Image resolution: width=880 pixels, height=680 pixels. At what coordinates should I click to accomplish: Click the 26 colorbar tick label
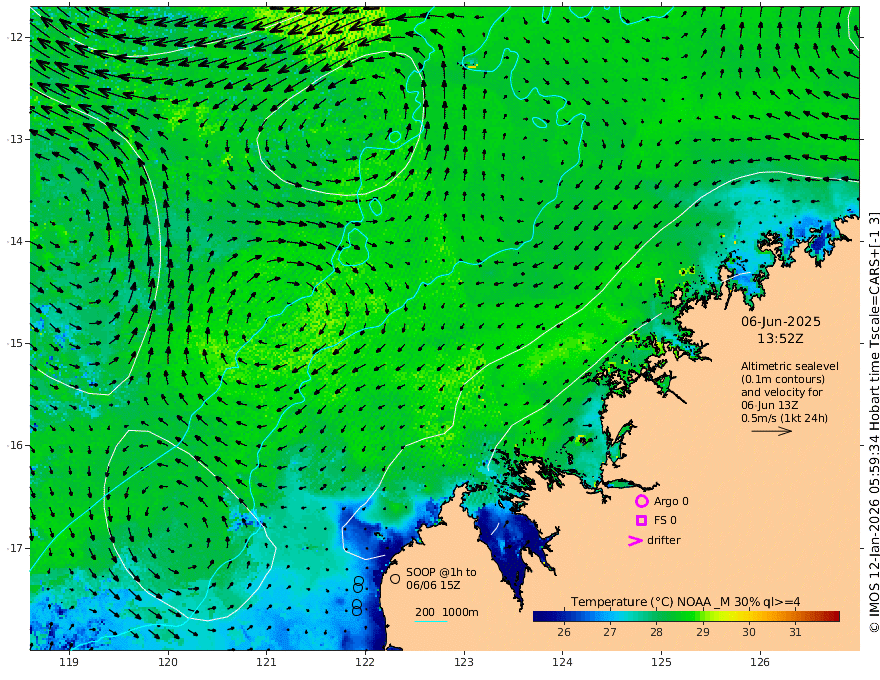point(564,632)
